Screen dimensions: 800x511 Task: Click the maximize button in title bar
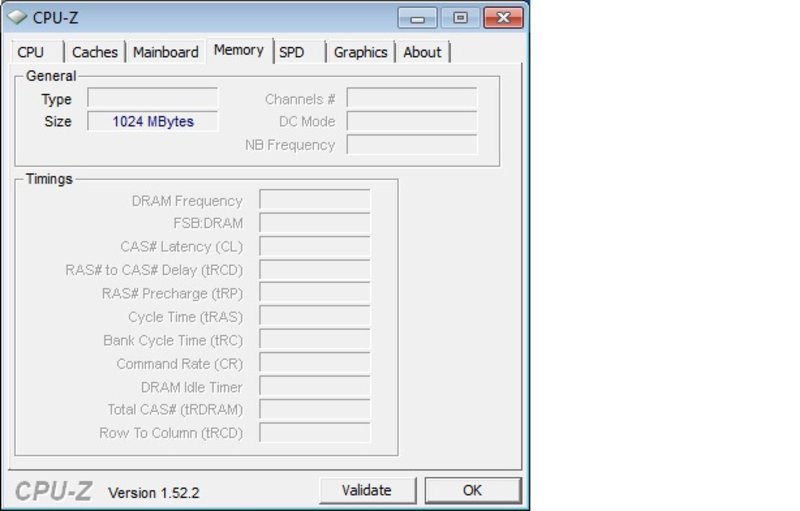click(x=460, y=18)
